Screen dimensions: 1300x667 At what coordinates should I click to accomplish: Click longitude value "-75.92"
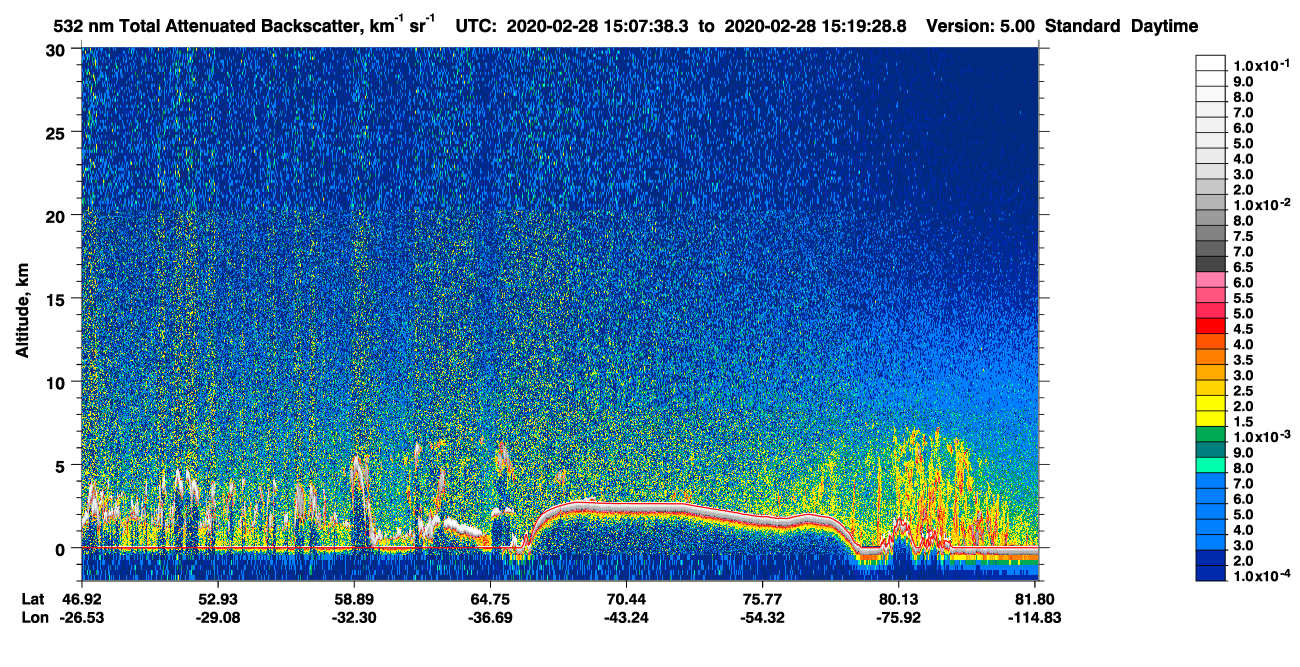[x=899, y=617]
